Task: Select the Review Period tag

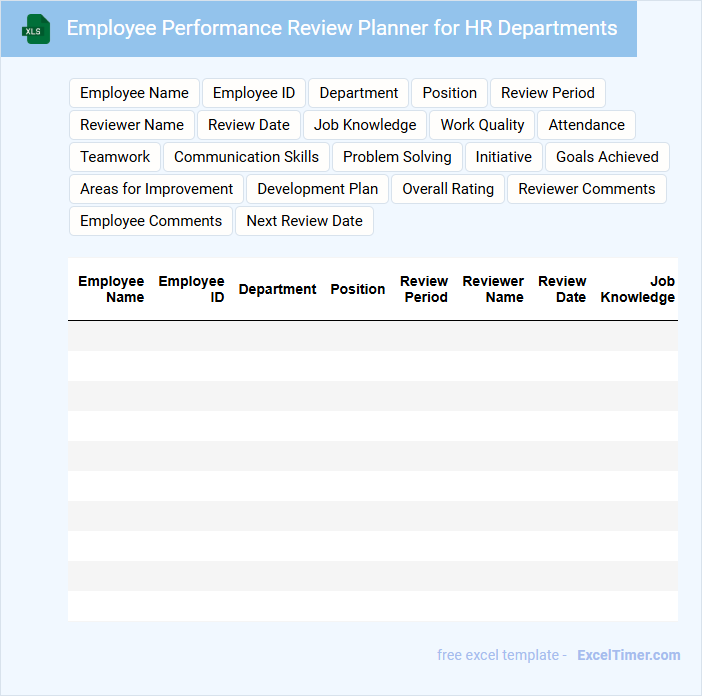Action: tap(548, 93)
